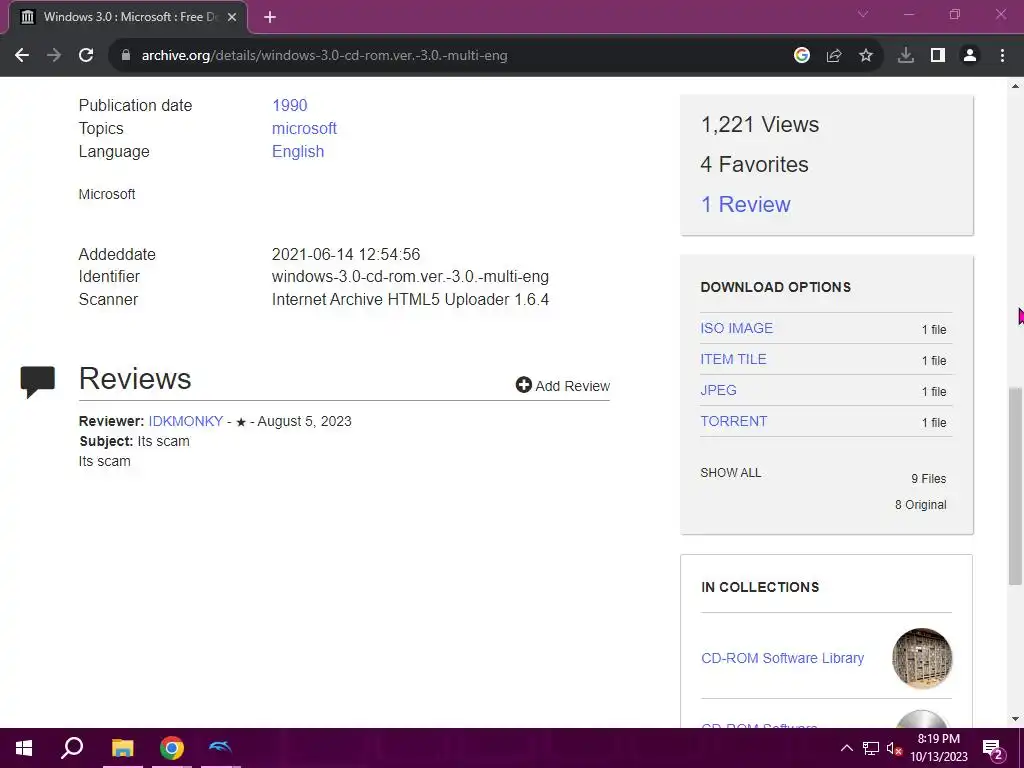Select the identifier value text

click(x=410, y=277)
